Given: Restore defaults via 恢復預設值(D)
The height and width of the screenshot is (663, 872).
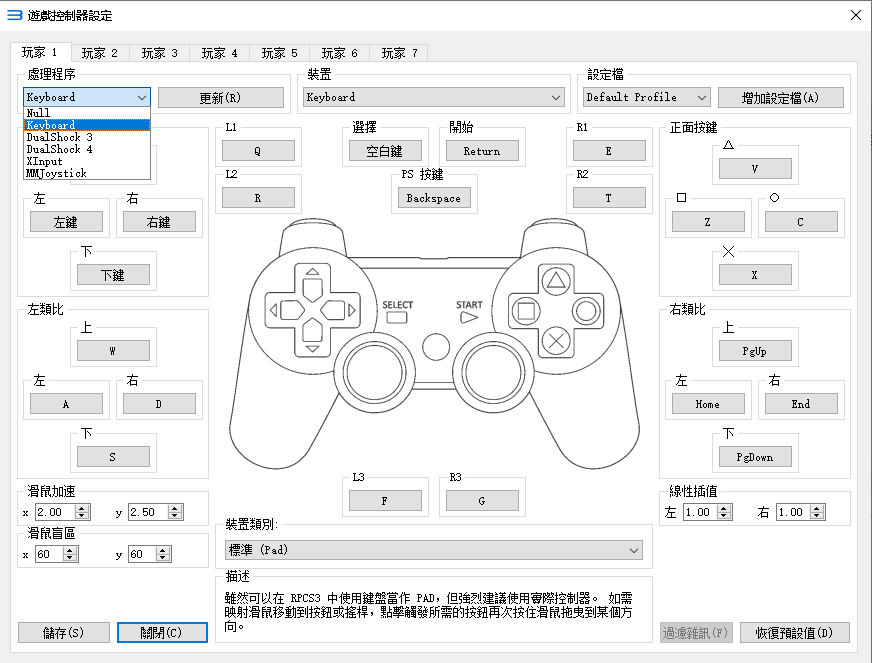Looking at the screenshot, I should tap(796, 632).
